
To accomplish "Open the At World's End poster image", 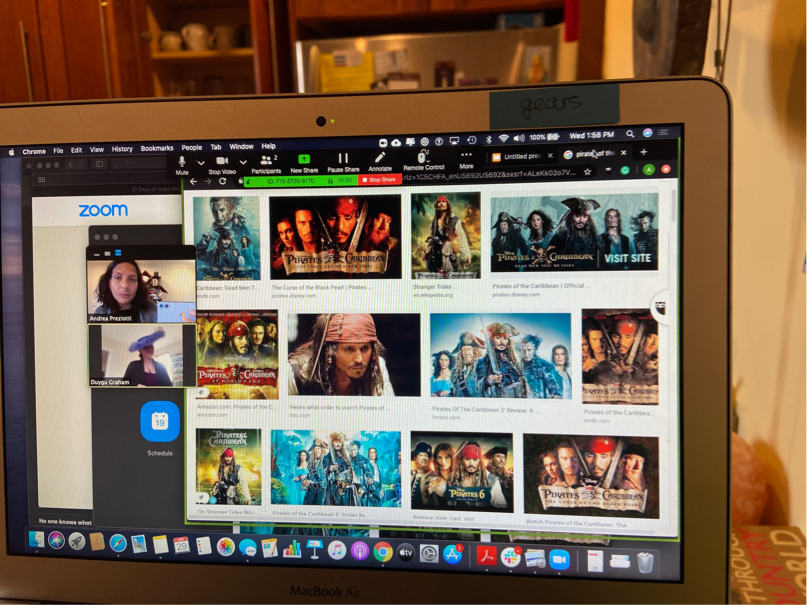I will tap(237, 354).
